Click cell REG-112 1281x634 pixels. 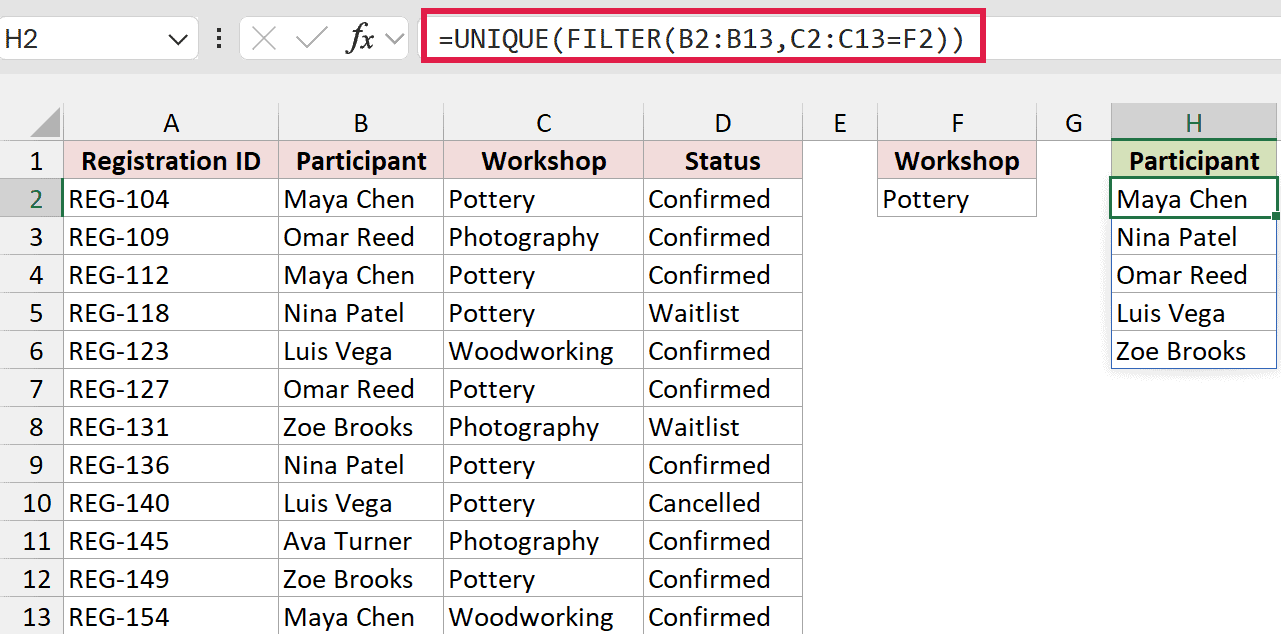pos(171,275)
